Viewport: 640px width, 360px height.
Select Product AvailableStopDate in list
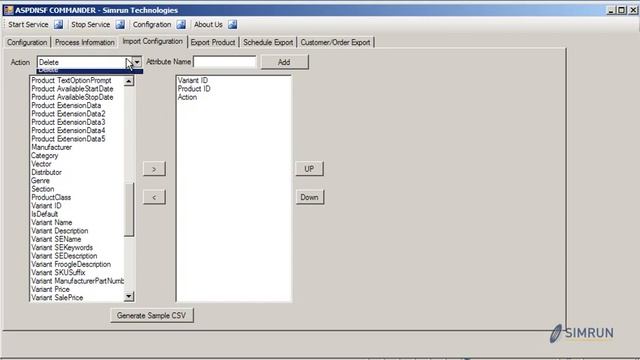click(x=72, y=97)
